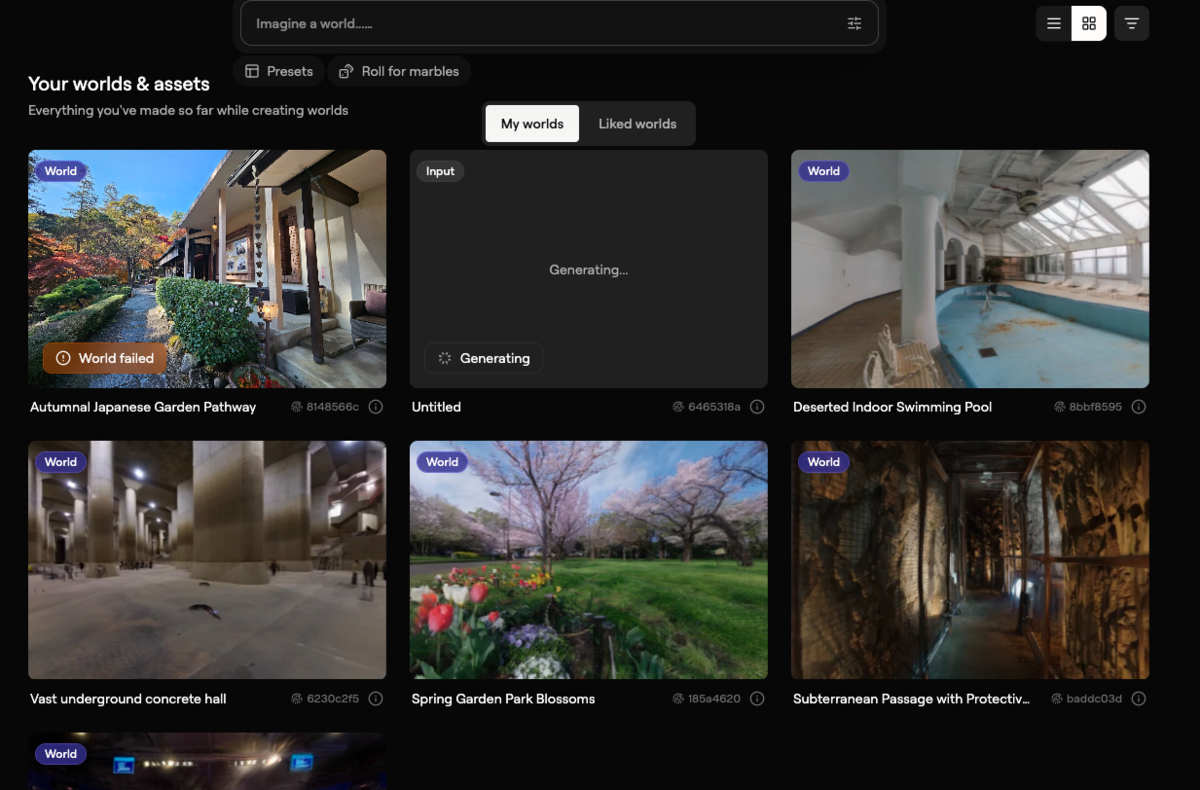Image resolution: width=1200 pixels, height=790 pixels.
Task: Switch to grid view layout
Action: (x=1089, y=23)
